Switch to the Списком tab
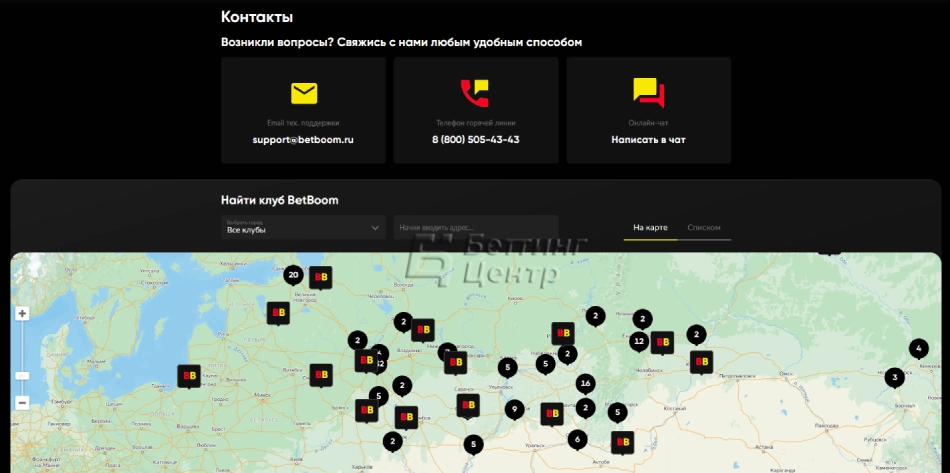950x473 pixels. (x=704, y=228)
